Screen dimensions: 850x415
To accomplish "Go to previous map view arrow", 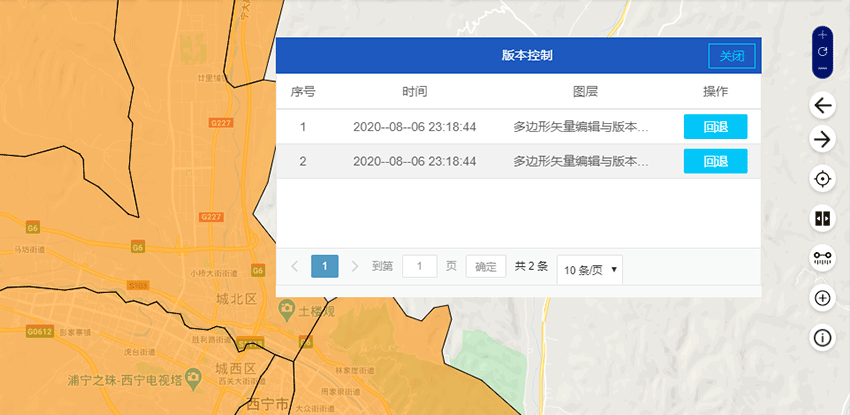I will point(823,106).
